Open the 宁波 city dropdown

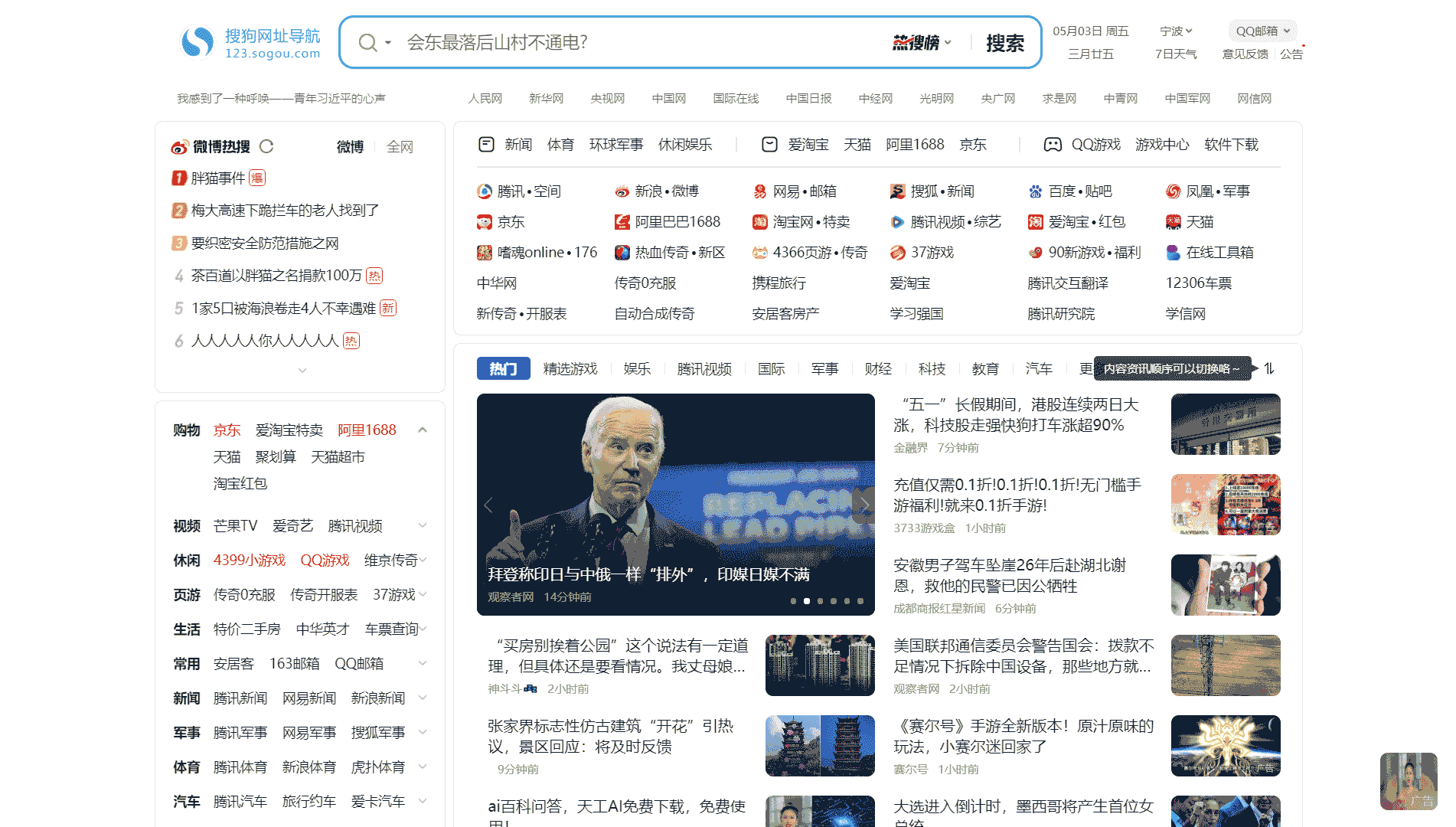tap(1177, 31)
